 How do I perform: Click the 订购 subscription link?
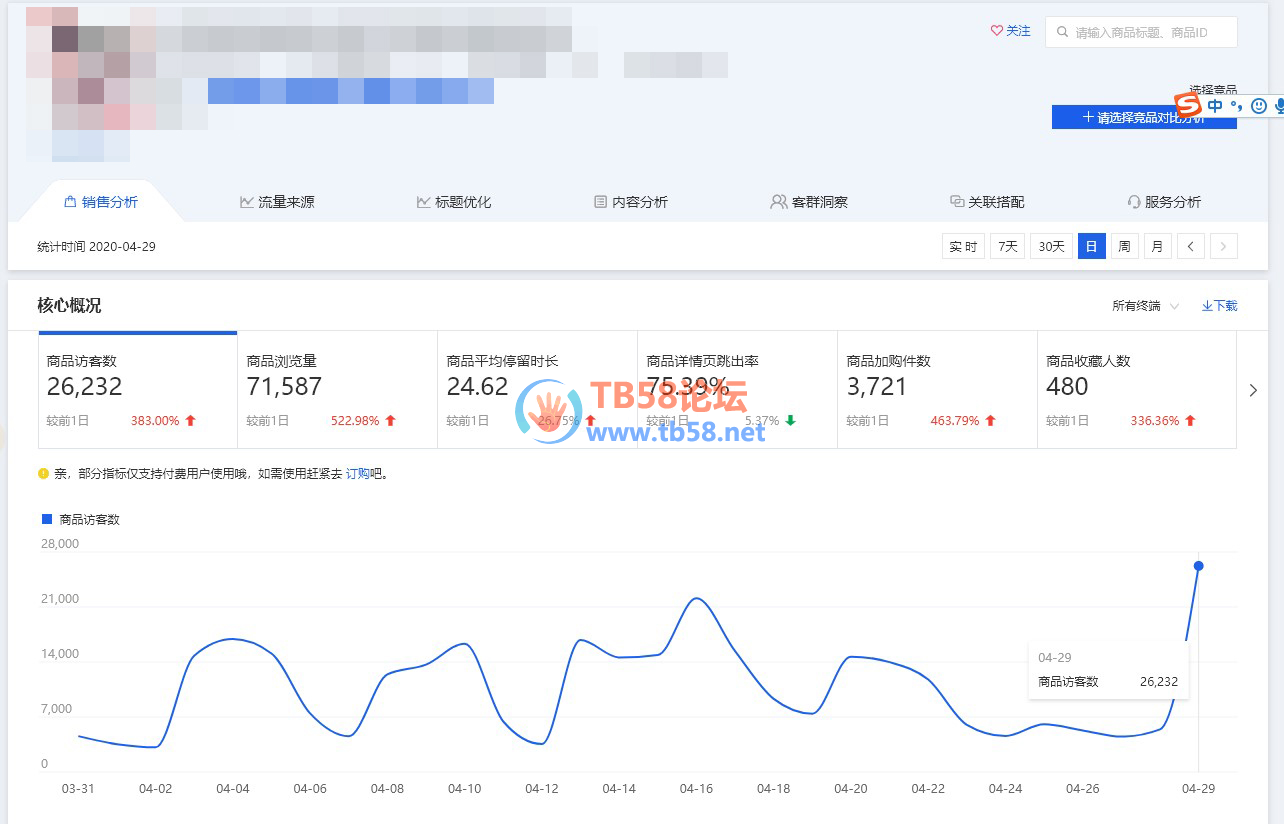tap(358, 474)
